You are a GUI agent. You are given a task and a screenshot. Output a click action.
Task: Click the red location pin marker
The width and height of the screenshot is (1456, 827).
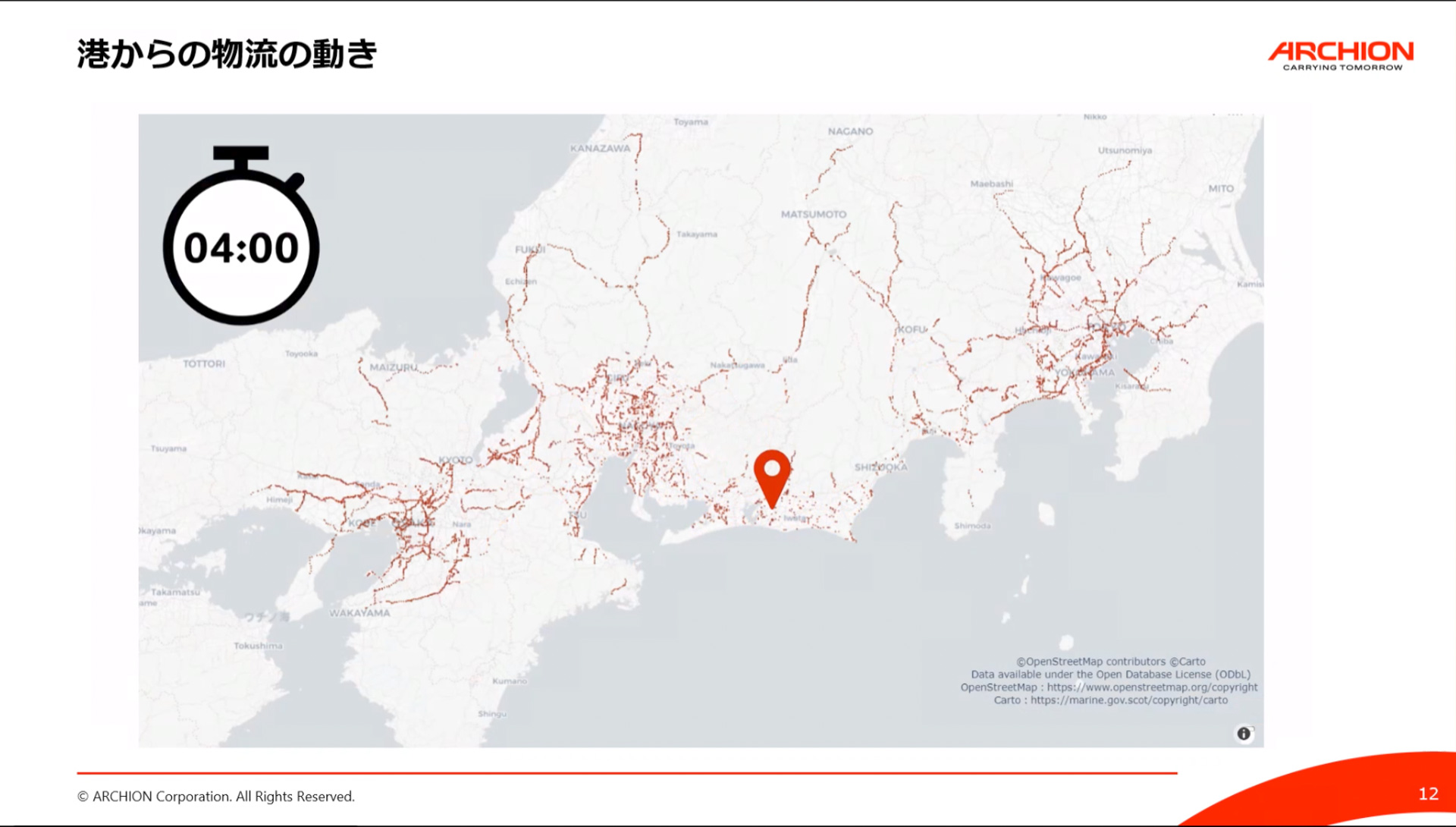772,479
